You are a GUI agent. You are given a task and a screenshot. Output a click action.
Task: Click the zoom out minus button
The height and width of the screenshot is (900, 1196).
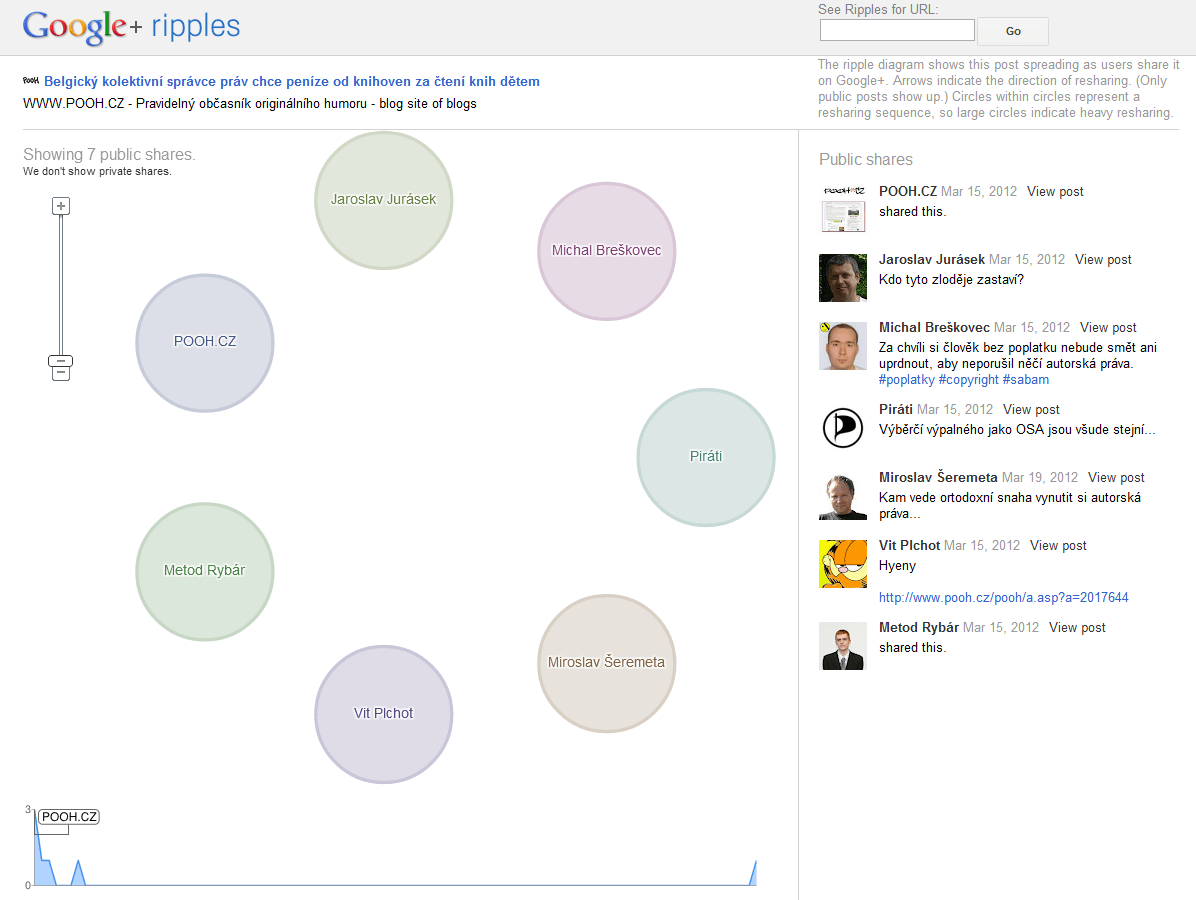click(61, 372)
